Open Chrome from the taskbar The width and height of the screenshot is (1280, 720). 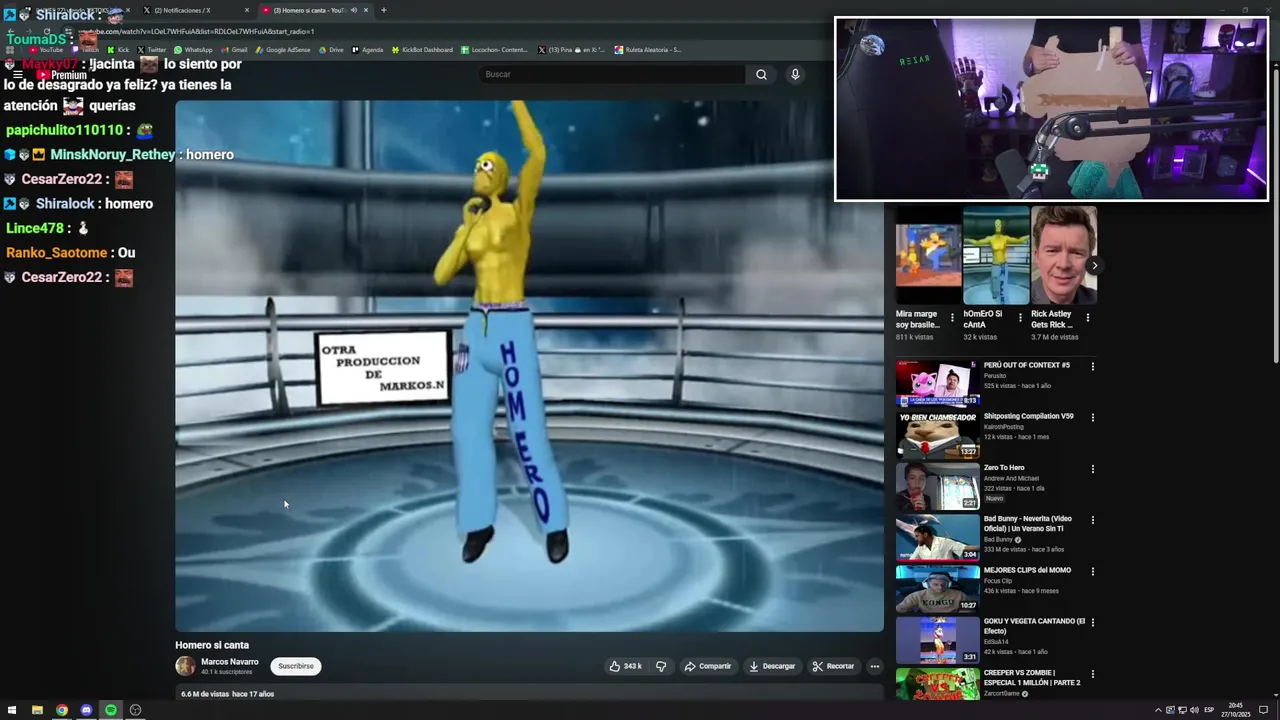click(62, 710)
